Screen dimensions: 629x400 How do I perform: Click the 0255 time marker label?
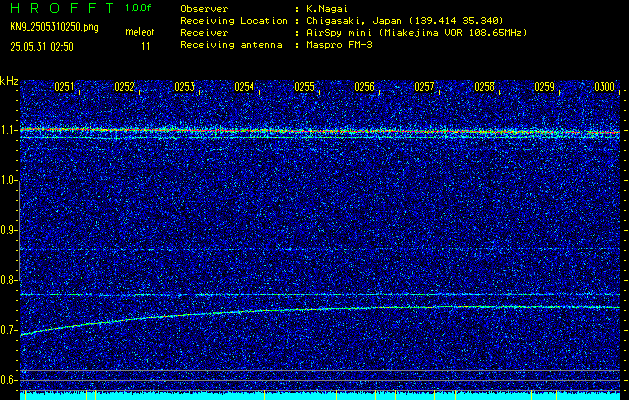[x=304, y=87]
